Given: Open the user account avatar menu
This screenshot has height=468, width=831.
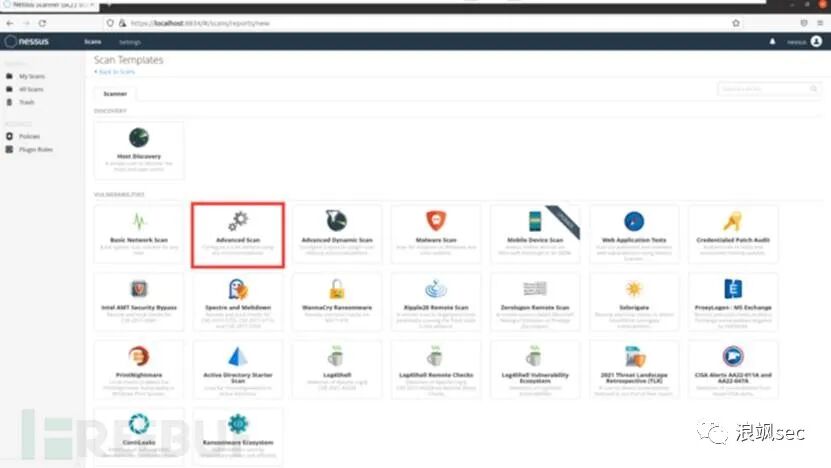Looking at the screenshot, I should (816, 41).
